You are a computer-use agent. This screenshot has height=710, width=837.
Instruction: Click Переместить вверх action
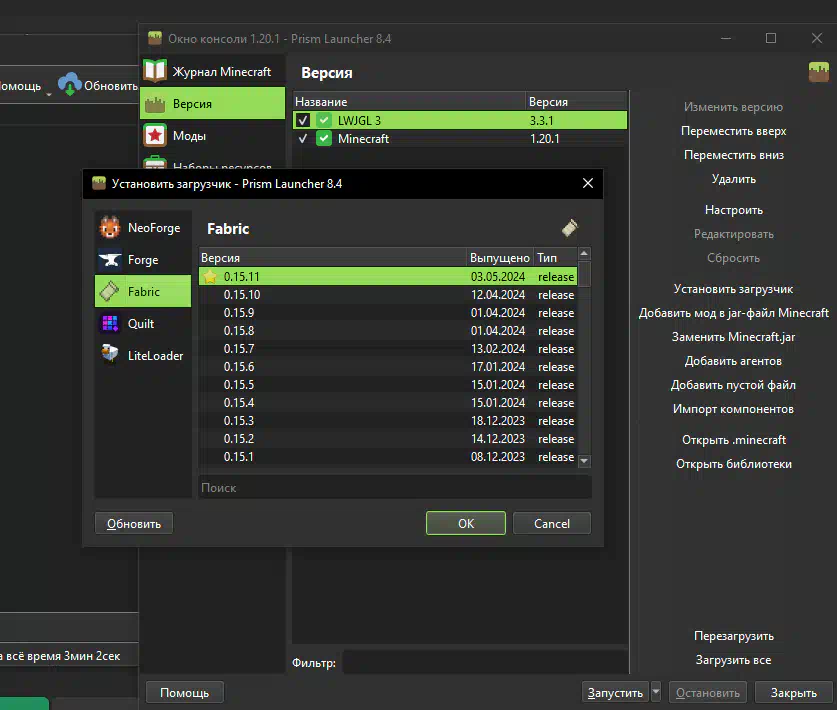point(733,131)
